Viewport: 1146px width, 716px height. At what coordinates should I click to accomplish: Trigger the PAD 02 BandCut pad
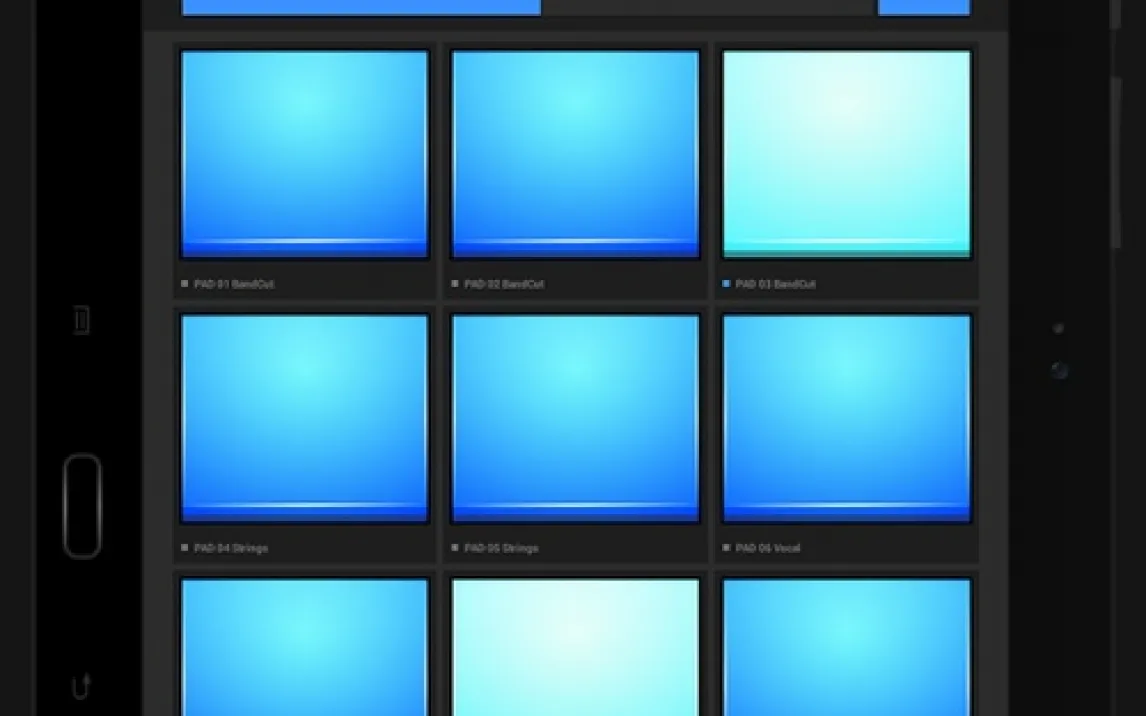(575, 154)
